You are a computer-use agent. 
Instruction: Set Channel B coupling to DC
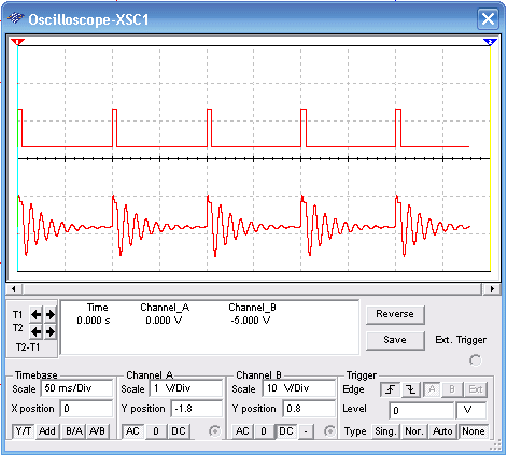[286, 431]
